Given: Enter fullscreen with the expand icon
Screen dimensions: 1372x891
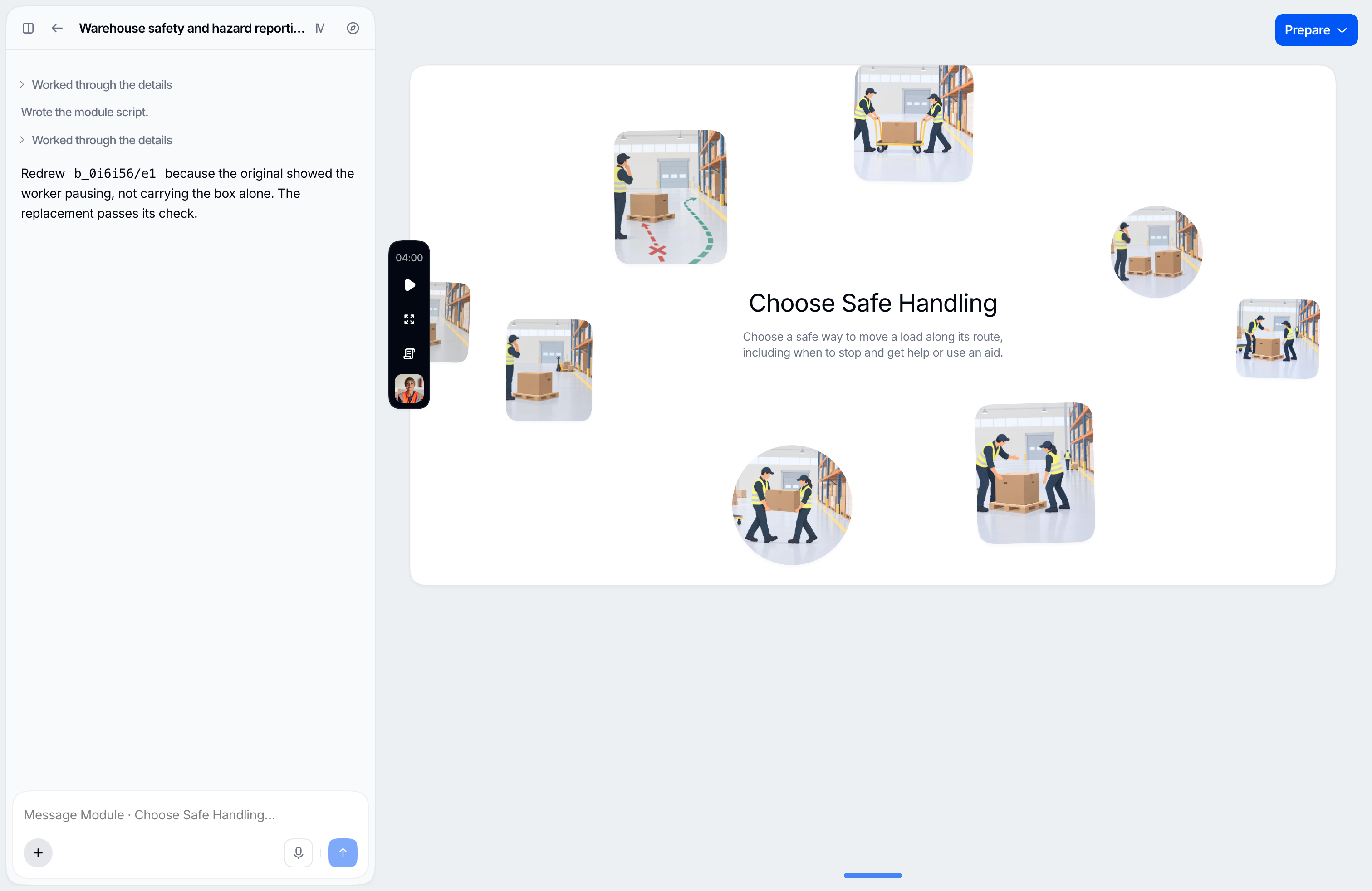Looking at the screenshot, I should 409,319.
